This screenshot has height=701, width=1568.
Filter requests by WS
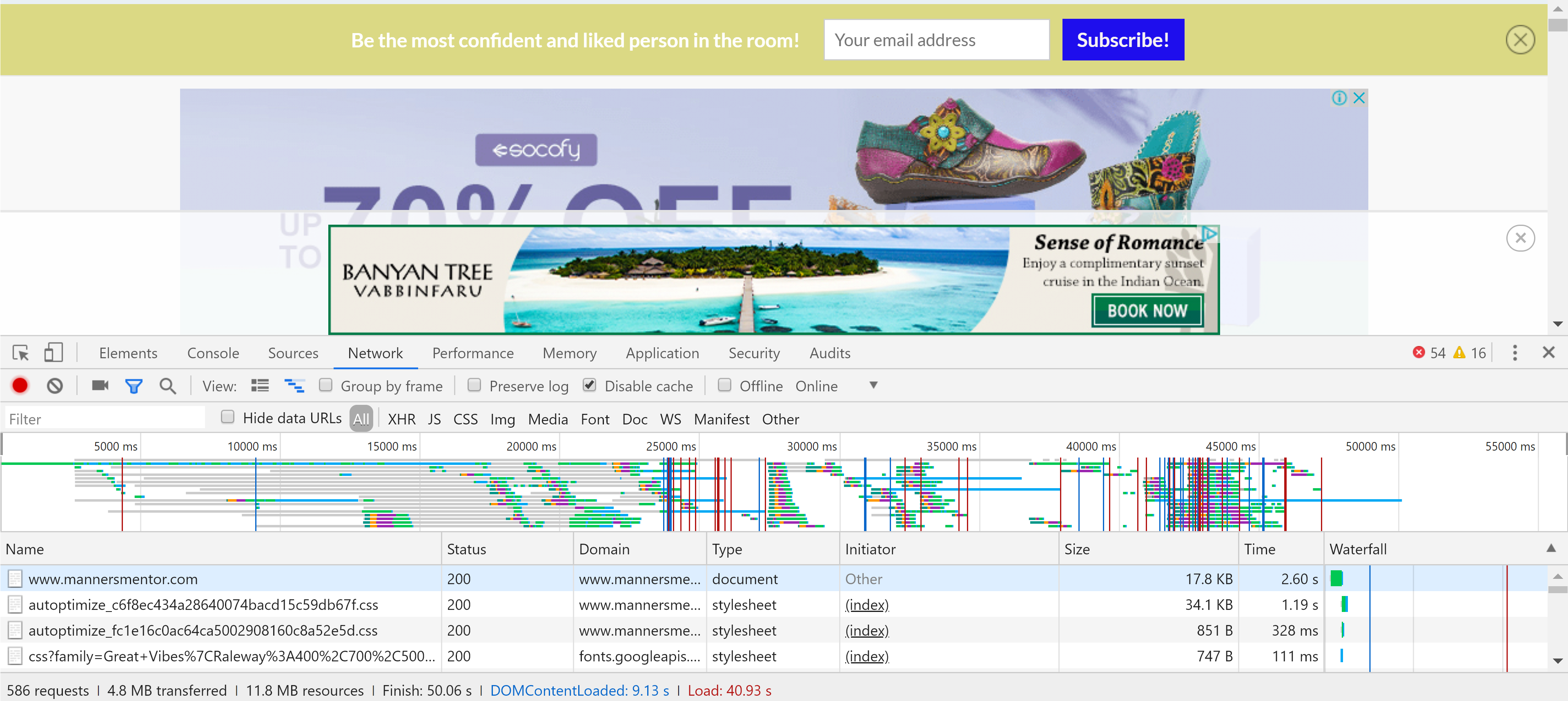tap(670, 419)
